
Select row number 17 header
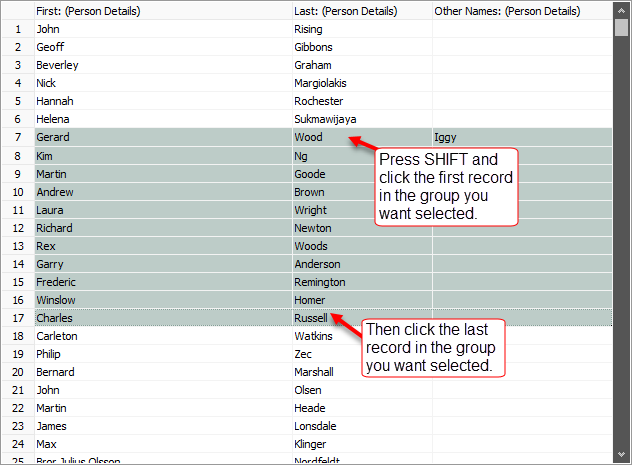(x=17, y=318)
